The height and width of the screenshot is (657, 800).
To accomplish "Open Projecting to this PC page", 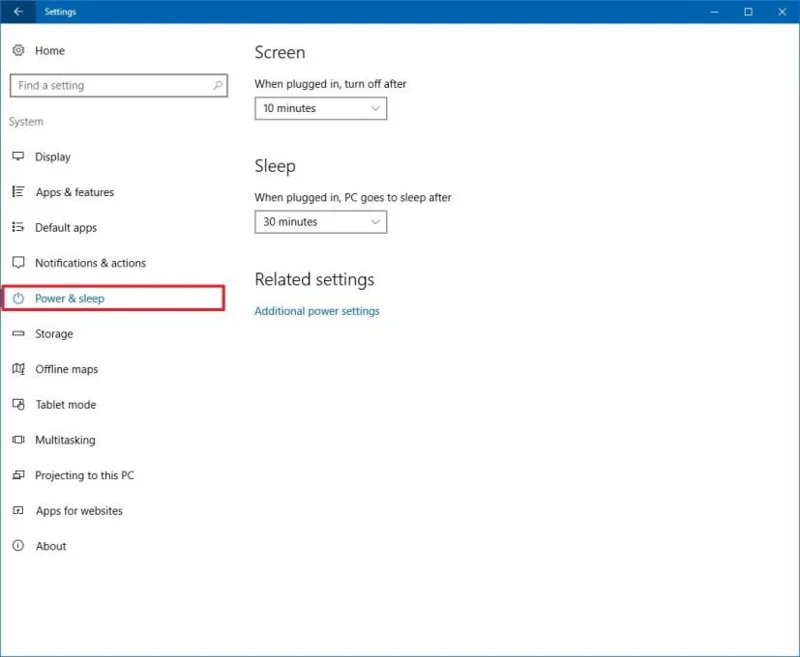I will 85,475.
